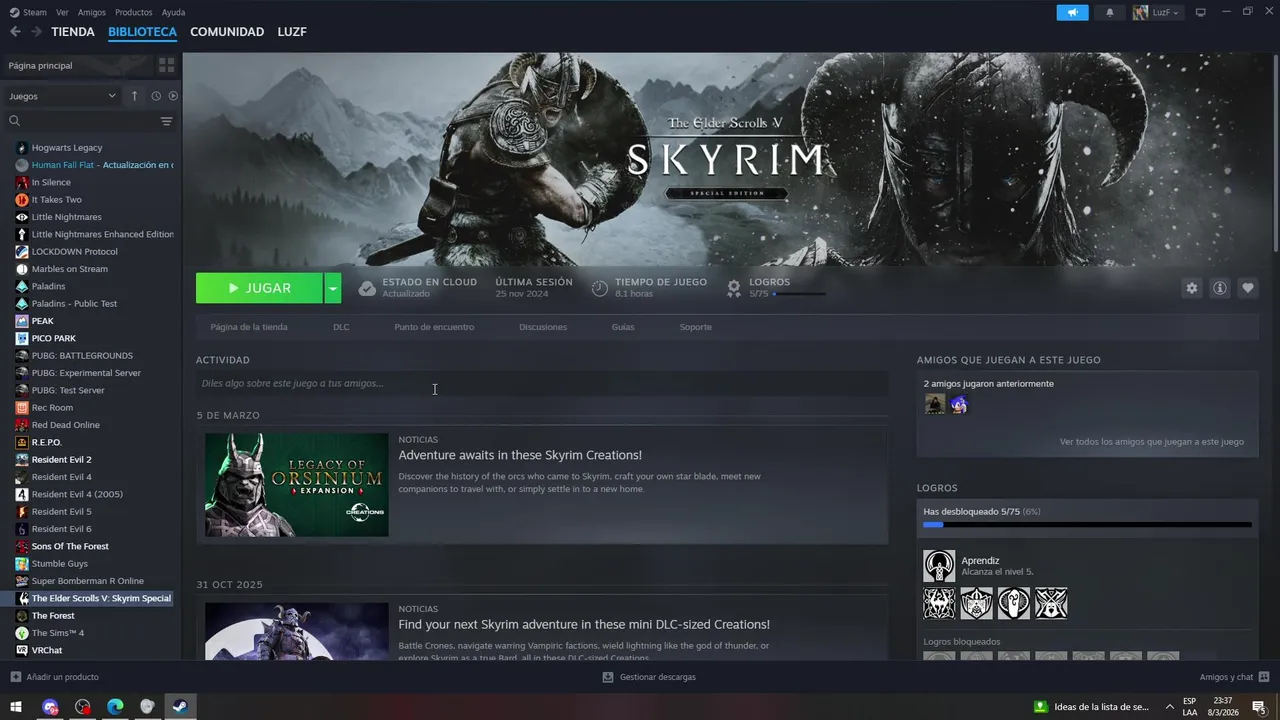Select VRChat in the library

point(46,650)
